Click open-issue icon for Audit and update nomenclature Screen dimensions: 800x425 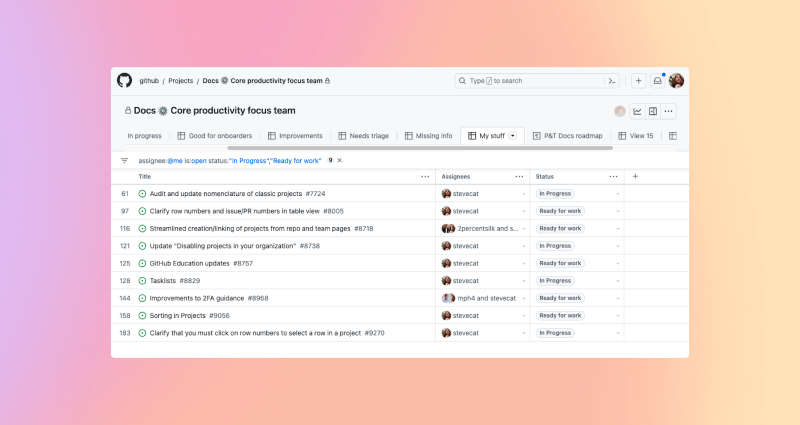(142, 194)
